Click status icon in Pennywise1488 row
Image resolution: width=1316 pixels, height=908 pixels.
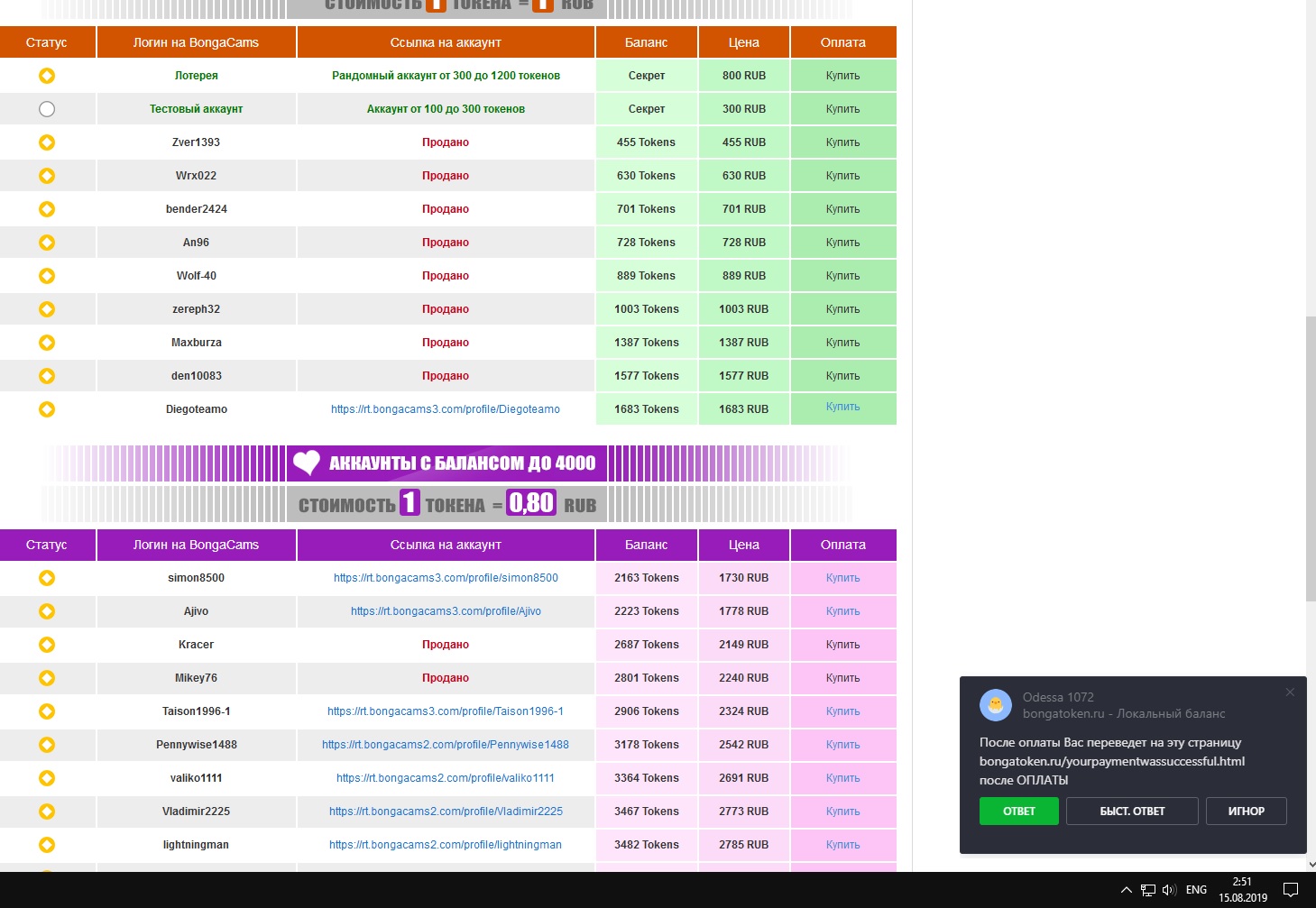[47, 745]
